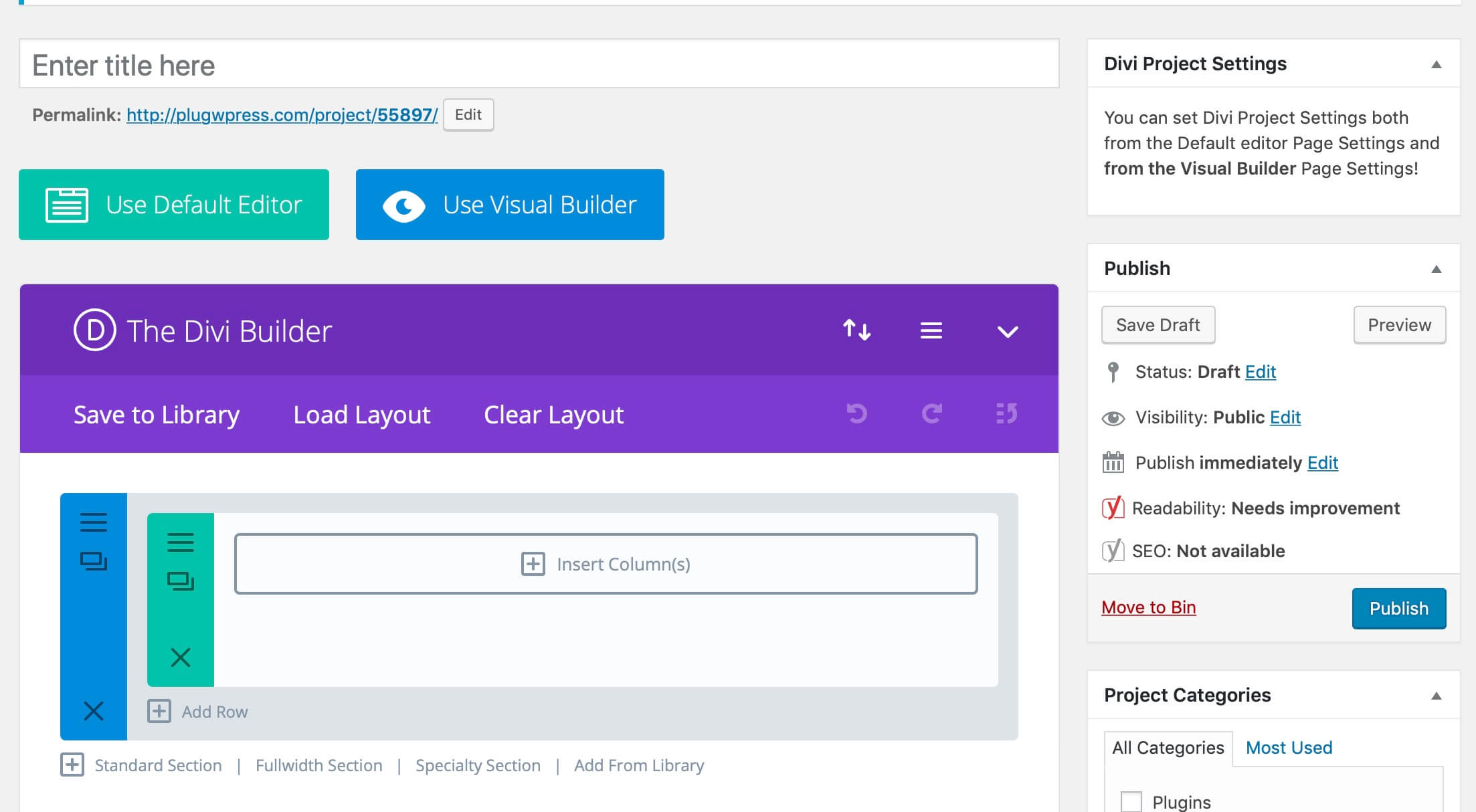Click Use Visual Builder button
Image resolution: width=1476 pixels, height=812 pixels.
510,205
